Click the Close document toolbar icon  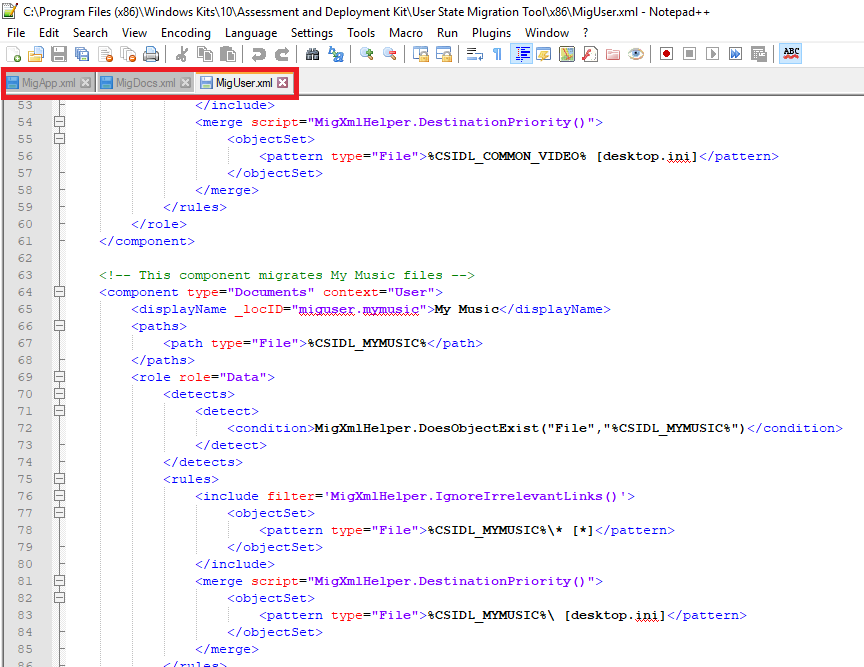pyautogui.click(x=105, y=54)
